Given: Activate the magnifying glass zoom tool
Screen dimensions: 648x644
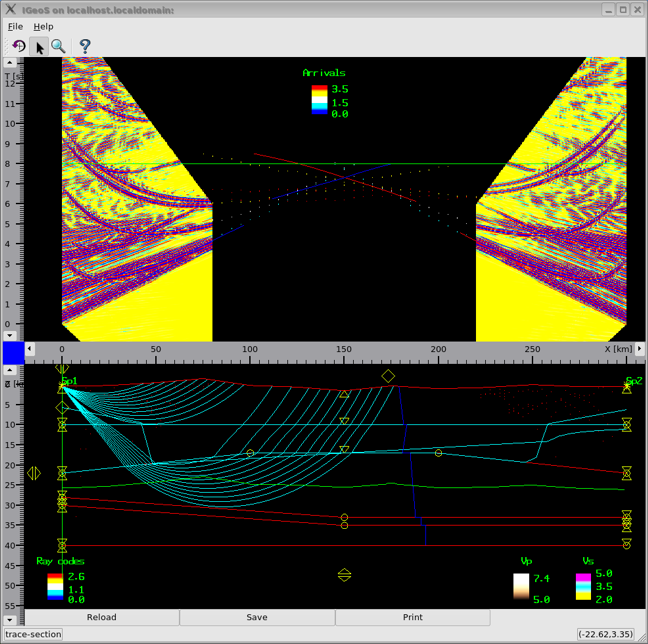Looking at the screenshot, I should point(59,46).
